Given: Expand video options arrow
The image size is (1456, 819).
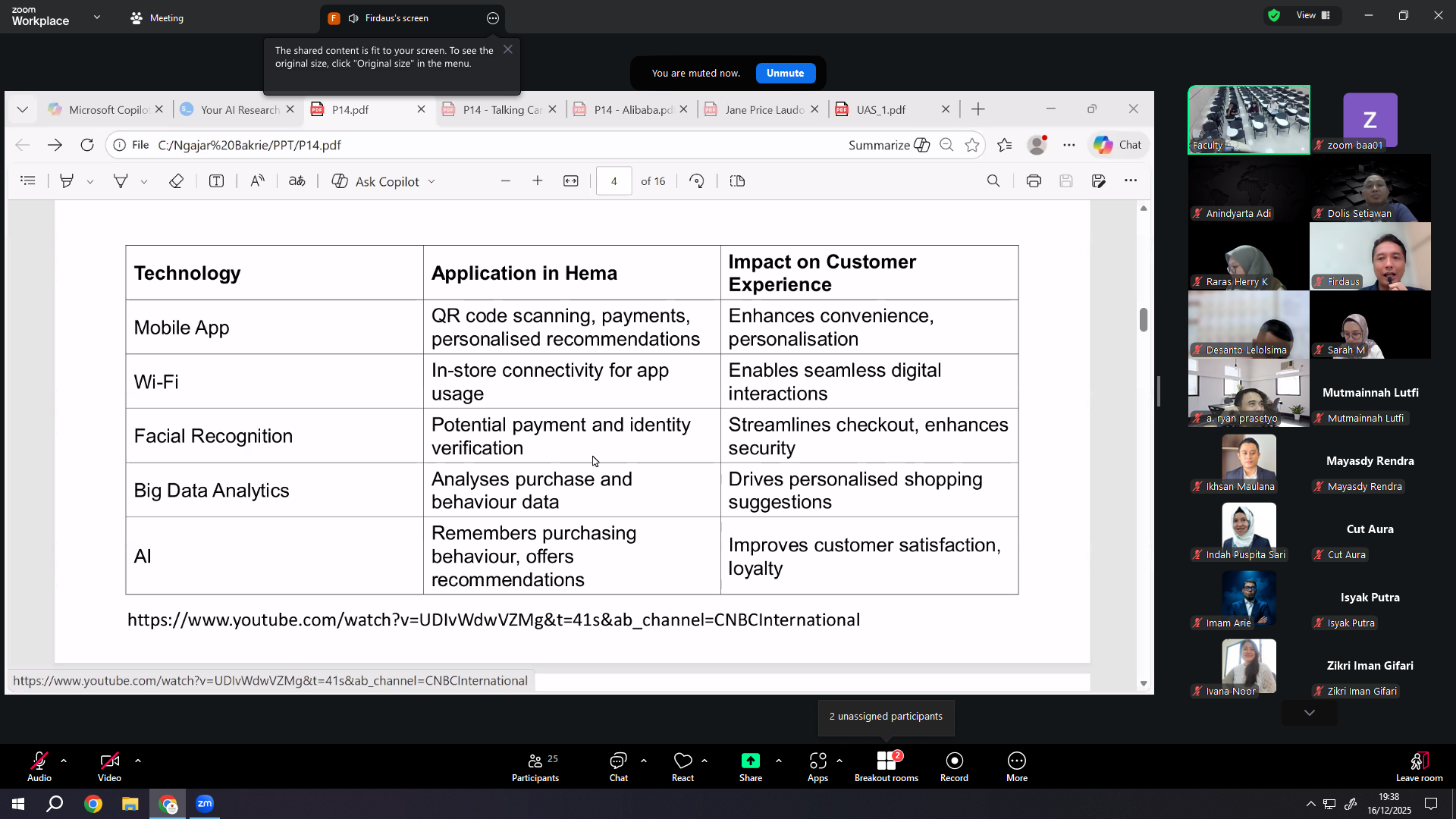Looking at the screenshot, I should pyautogui.click(x=138, y=760).
